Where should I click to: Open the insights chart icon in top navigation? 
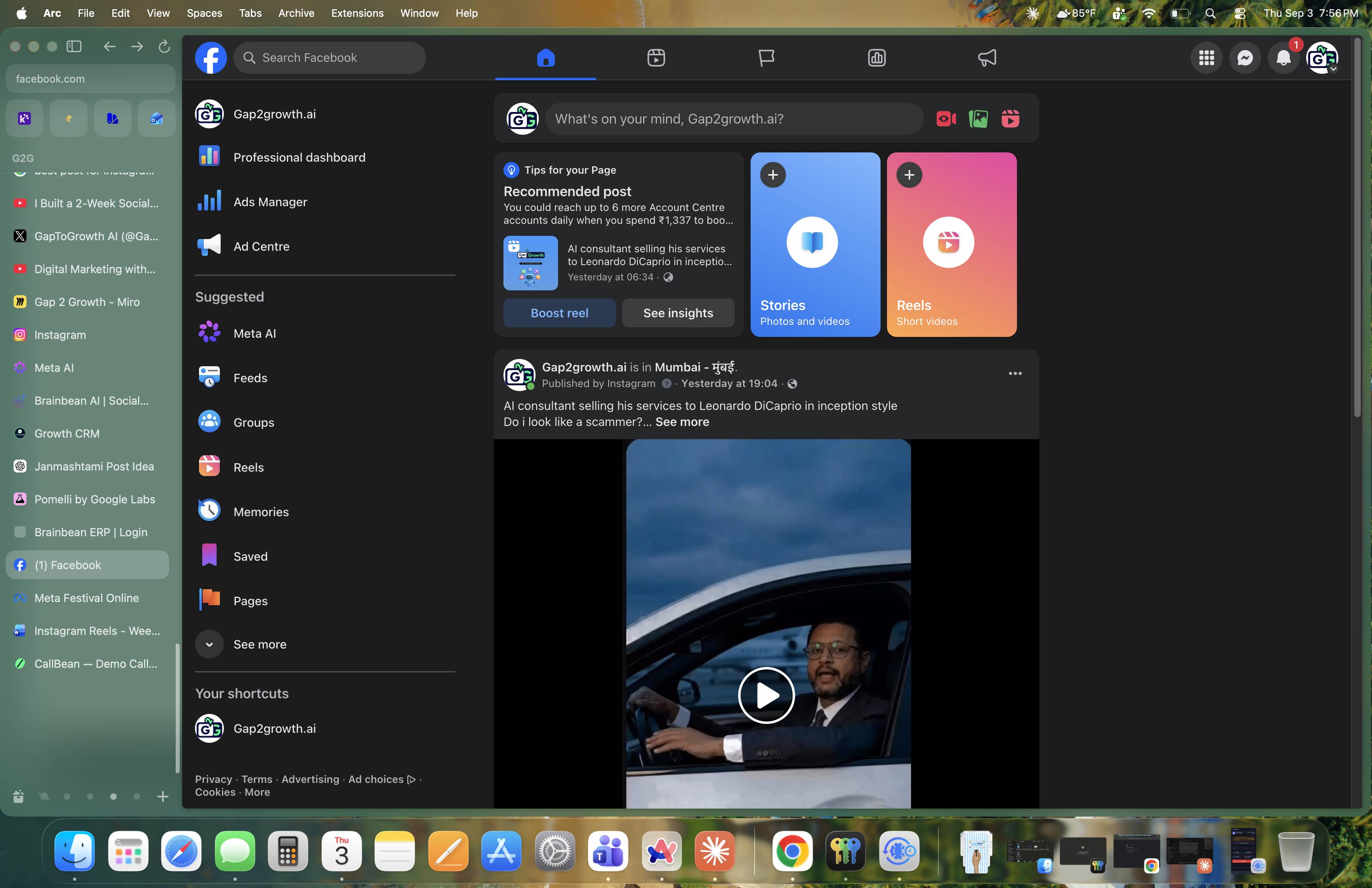877,58
